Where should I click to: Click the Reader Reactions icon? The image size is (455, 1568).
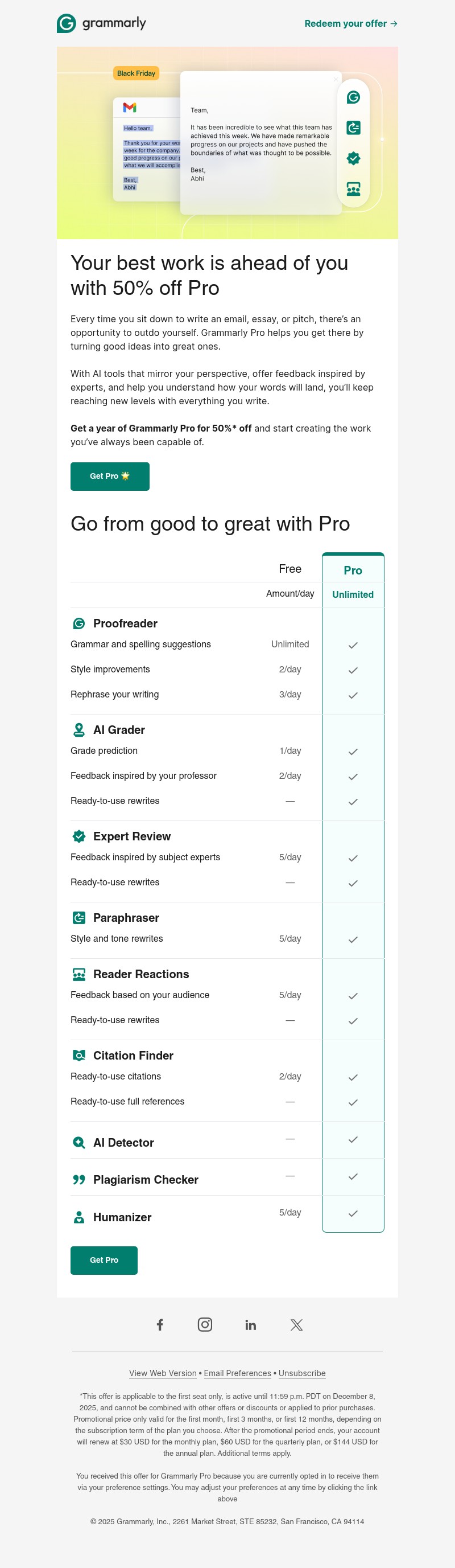pyautogui.click(x=78, y=974)
